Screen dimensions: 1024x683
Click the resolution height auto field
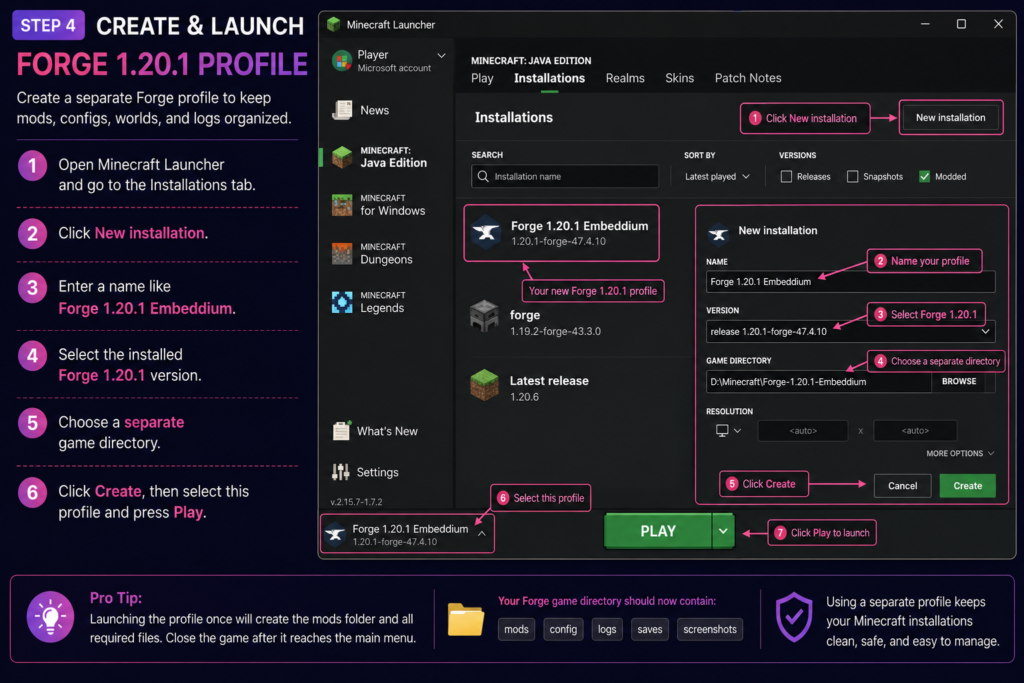click(x=915, y=430)
